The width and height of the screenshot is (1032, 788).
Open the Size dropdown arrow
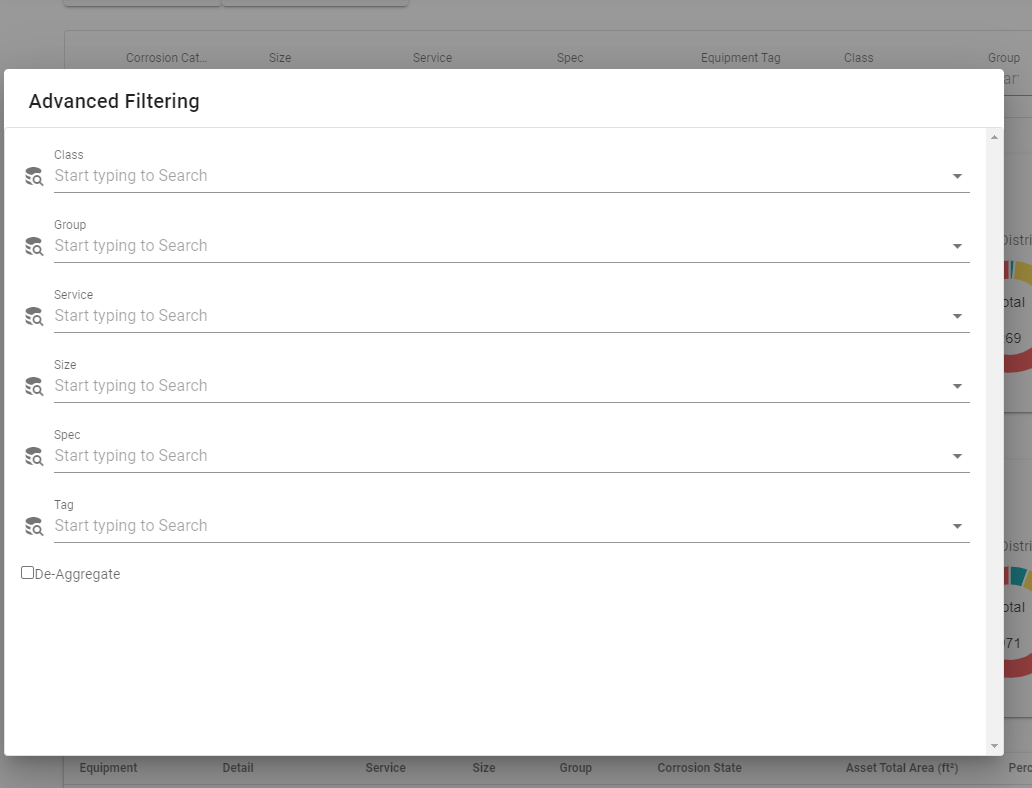957,387
